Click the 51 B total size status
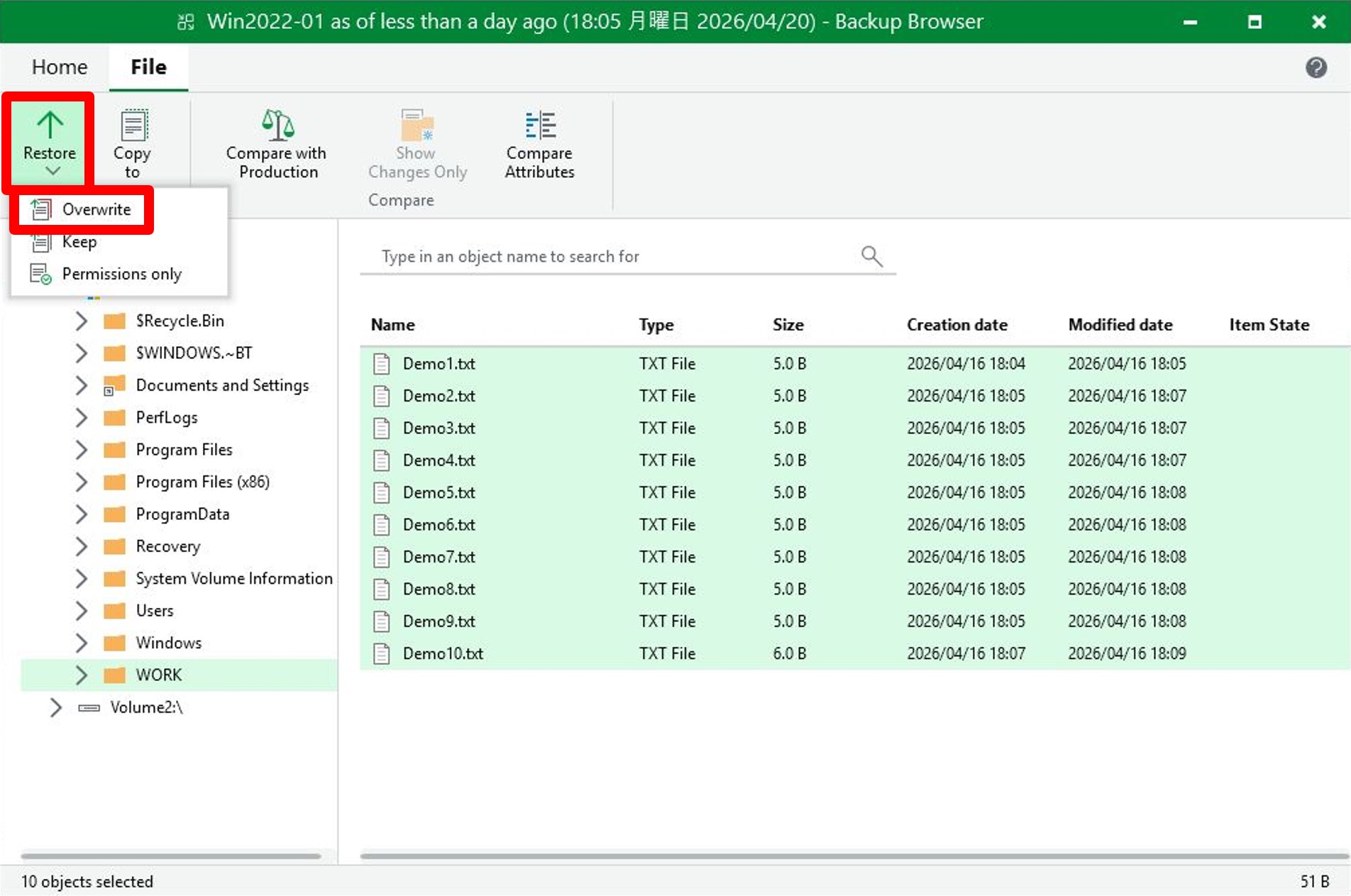The height and width of the screenshot is (896, 1351). (1314, 882)
